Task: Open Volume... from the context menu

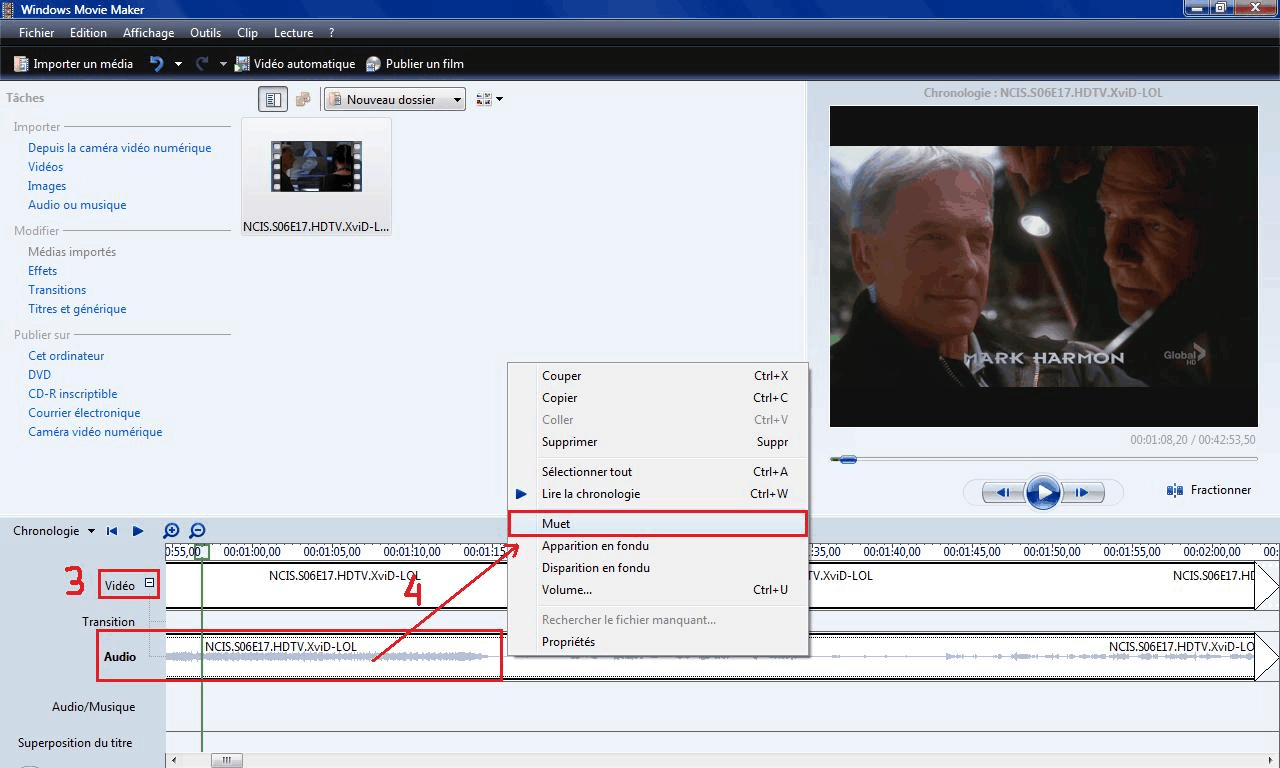Action: pyautogui.click(x=658, y=590)
